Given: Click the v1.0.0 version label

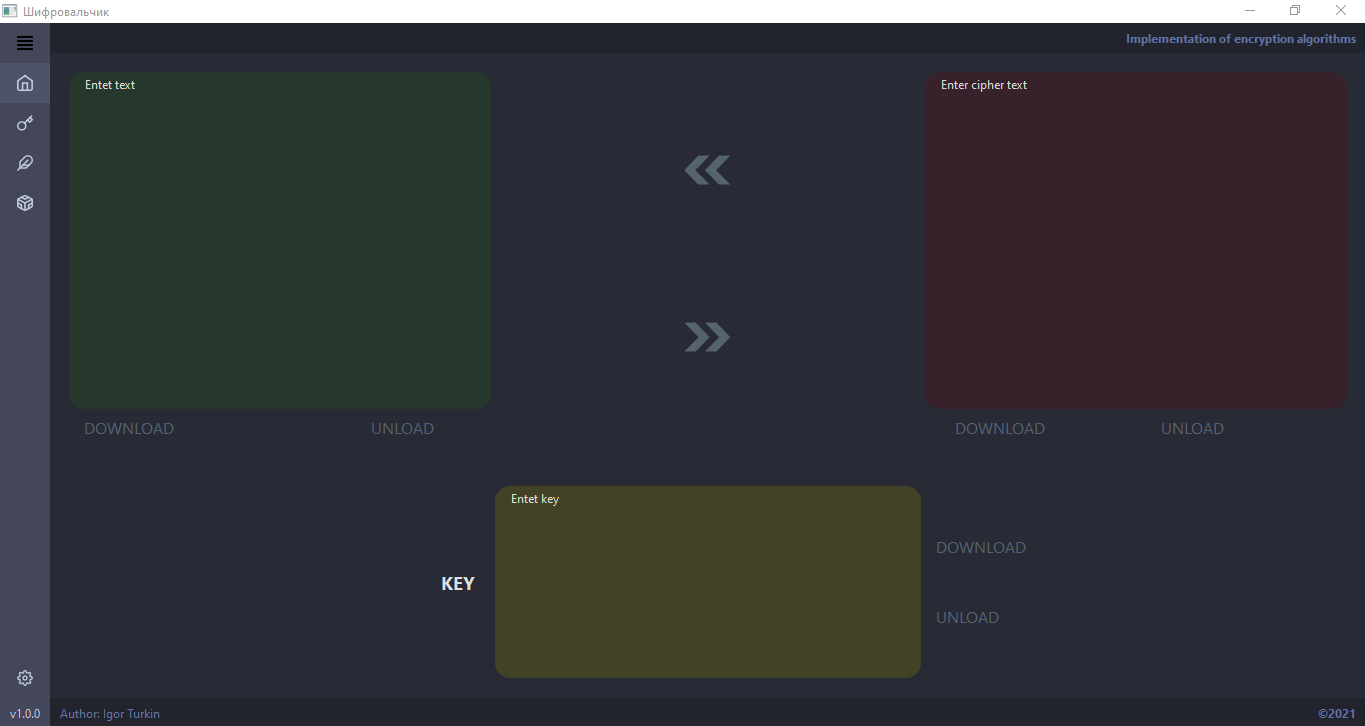Looking at the screenshot, I should (24, 713).
